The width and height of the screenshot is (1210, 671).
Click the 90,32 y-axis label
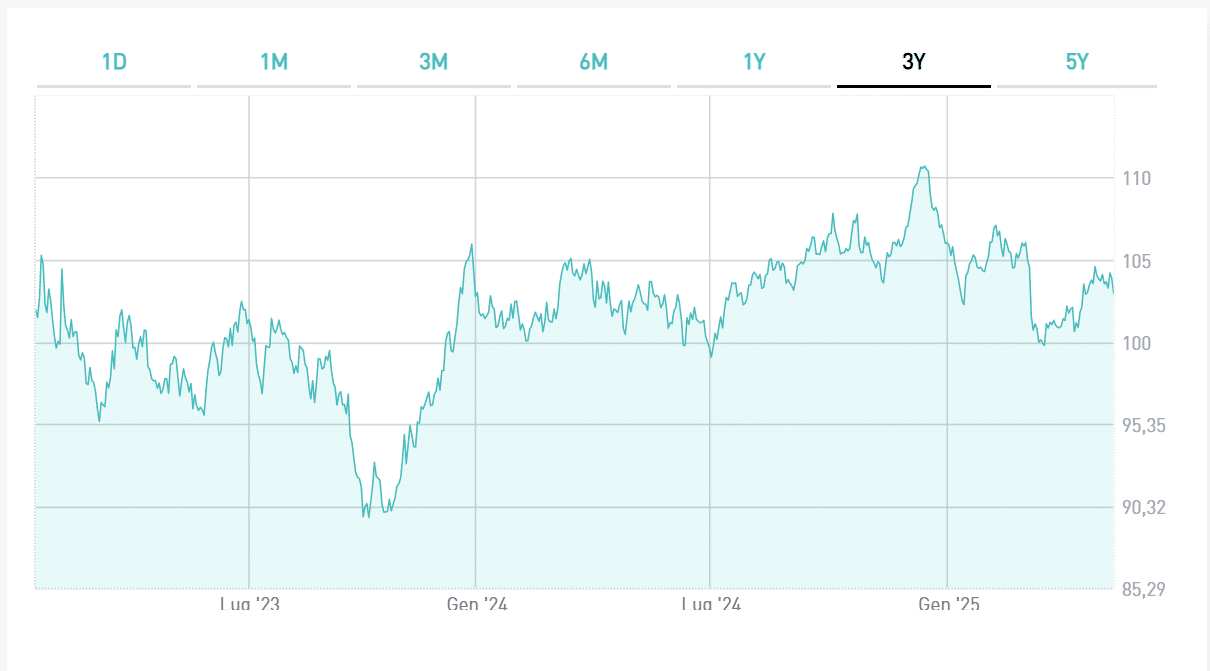[1144, 508]
